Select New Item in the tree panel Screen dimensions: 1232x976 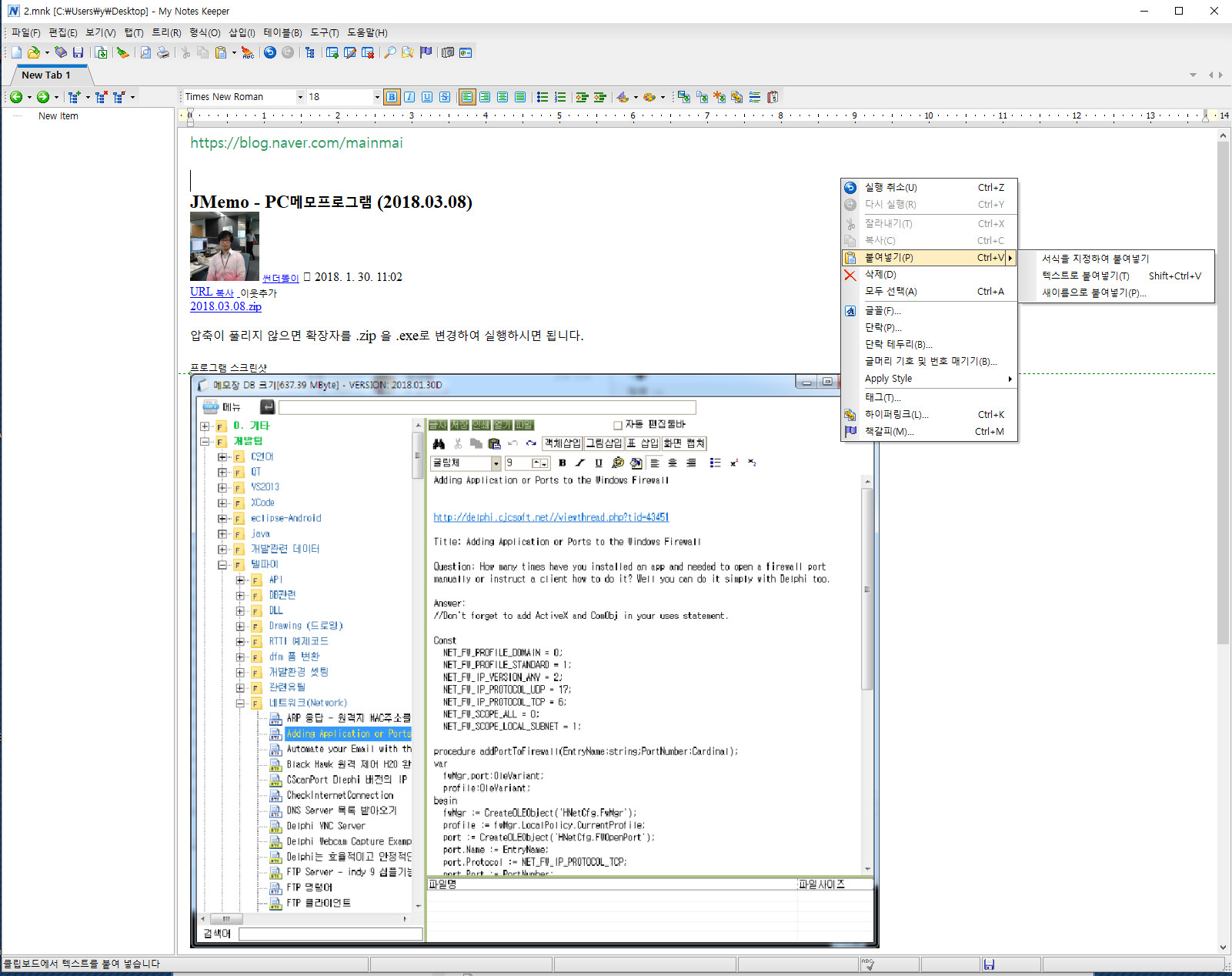coord(58,116)
